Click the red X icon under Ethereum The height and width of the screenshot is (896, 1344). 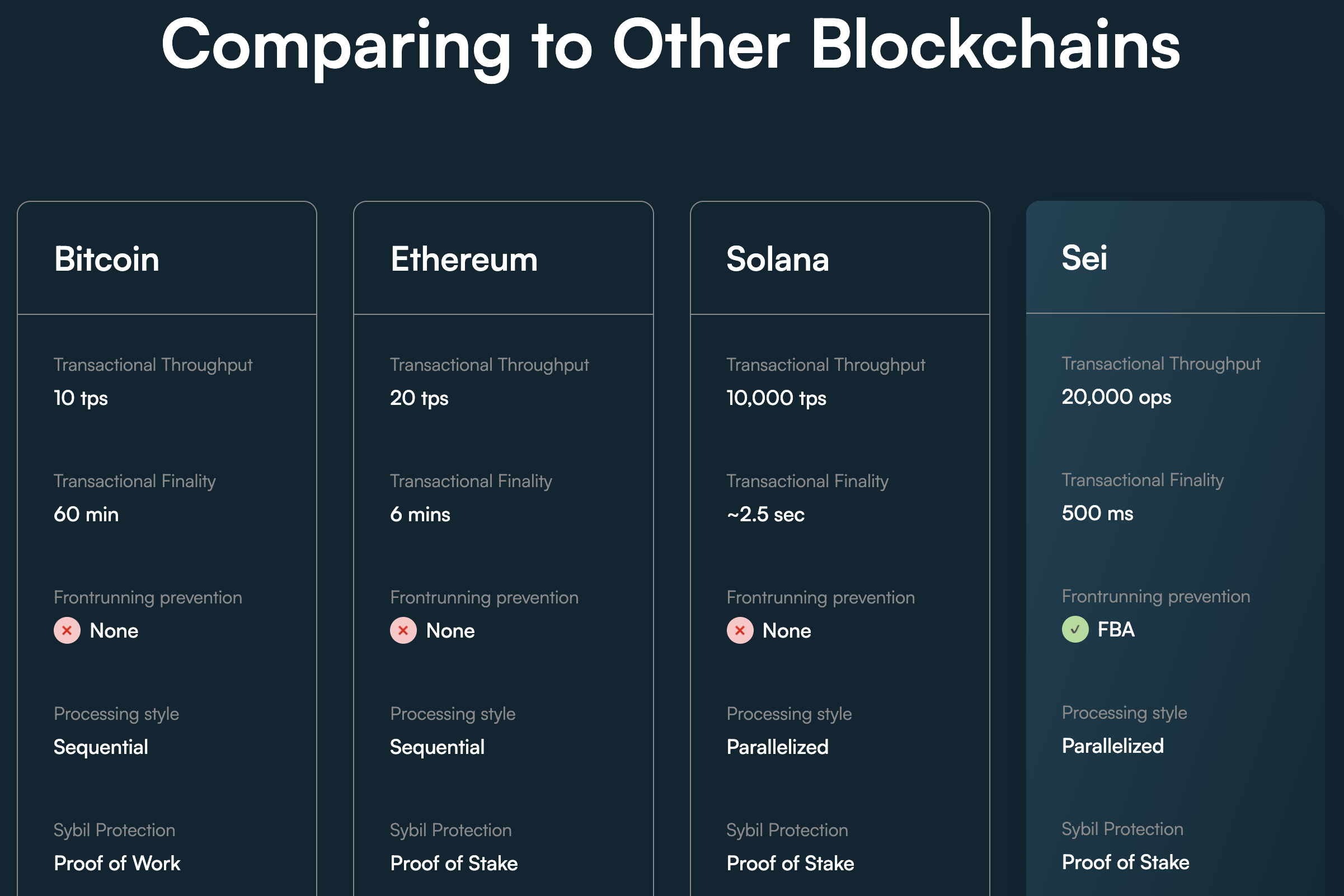tap(403, 630)
